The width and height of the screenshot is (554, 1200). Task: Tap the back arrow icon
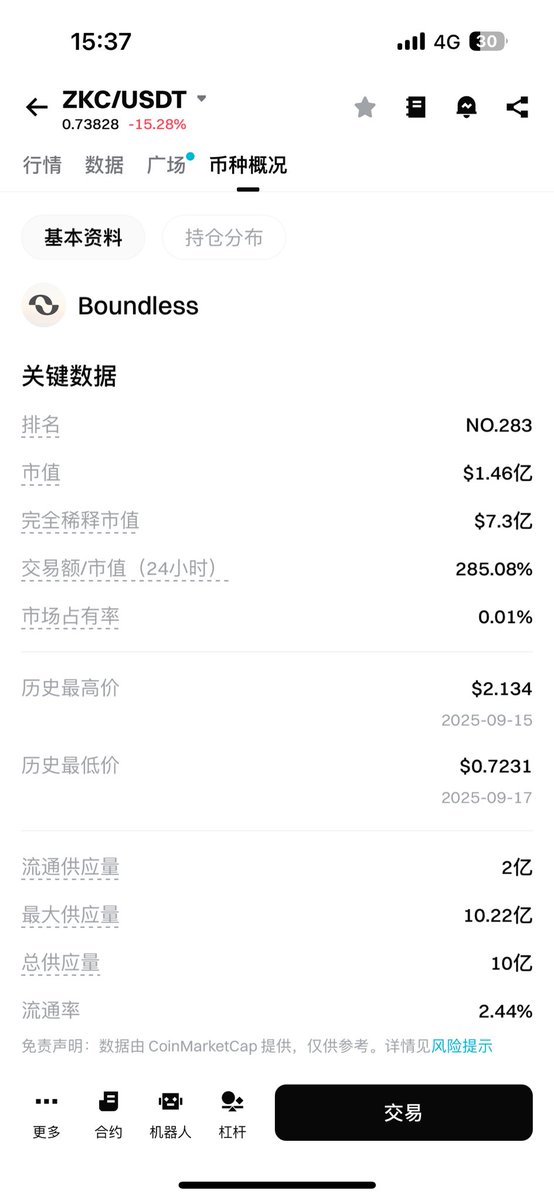click(37, 107)
